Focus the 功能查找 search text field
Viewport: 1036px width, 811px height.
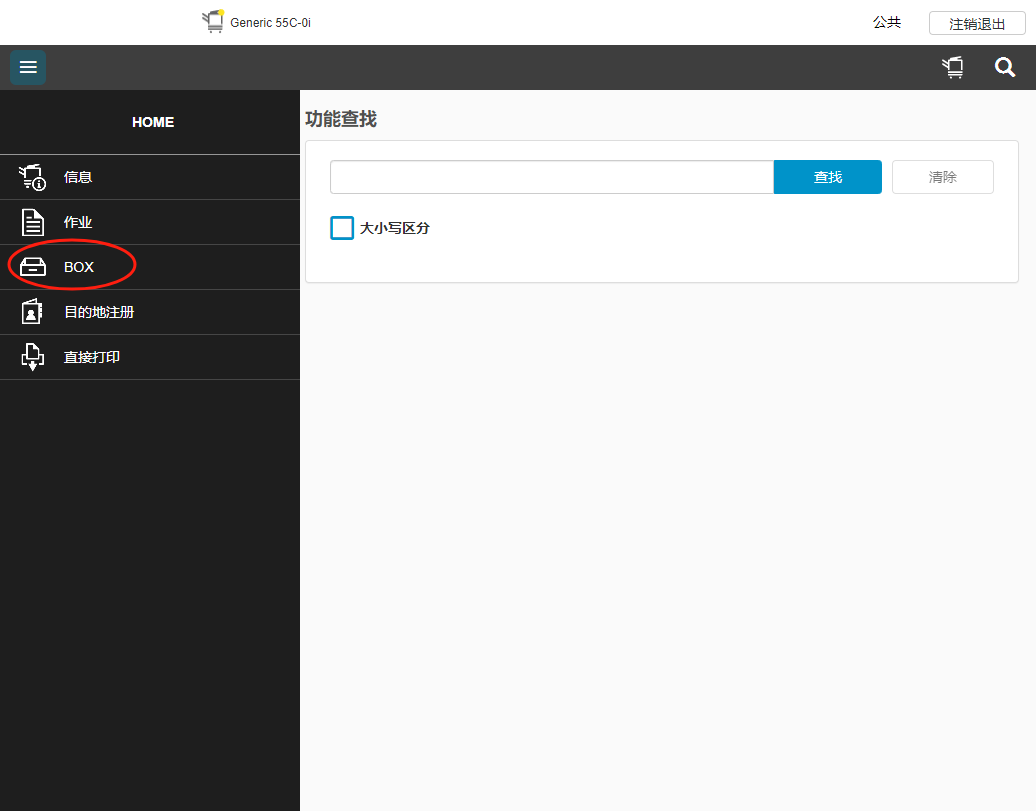[551, 177]
